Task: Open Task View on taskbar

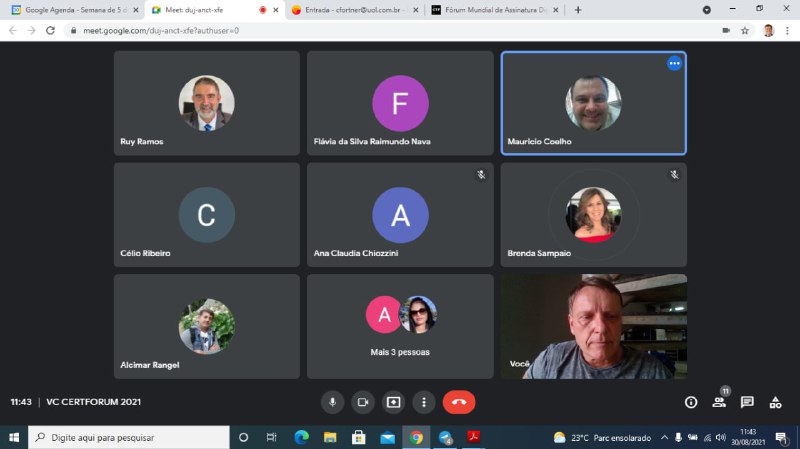Action: [x=271, y=437]
